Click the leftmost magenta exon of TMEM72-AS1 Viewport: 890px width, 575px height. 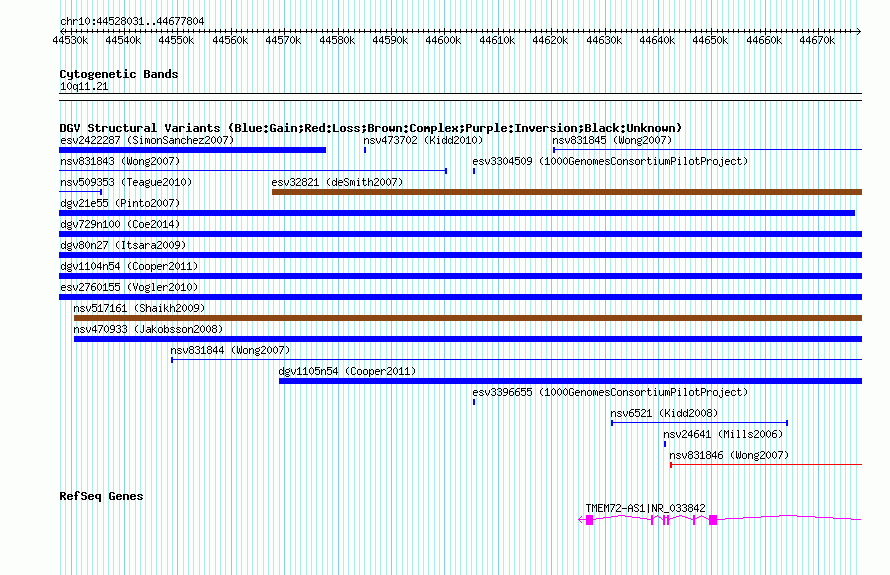click(590, 520)
